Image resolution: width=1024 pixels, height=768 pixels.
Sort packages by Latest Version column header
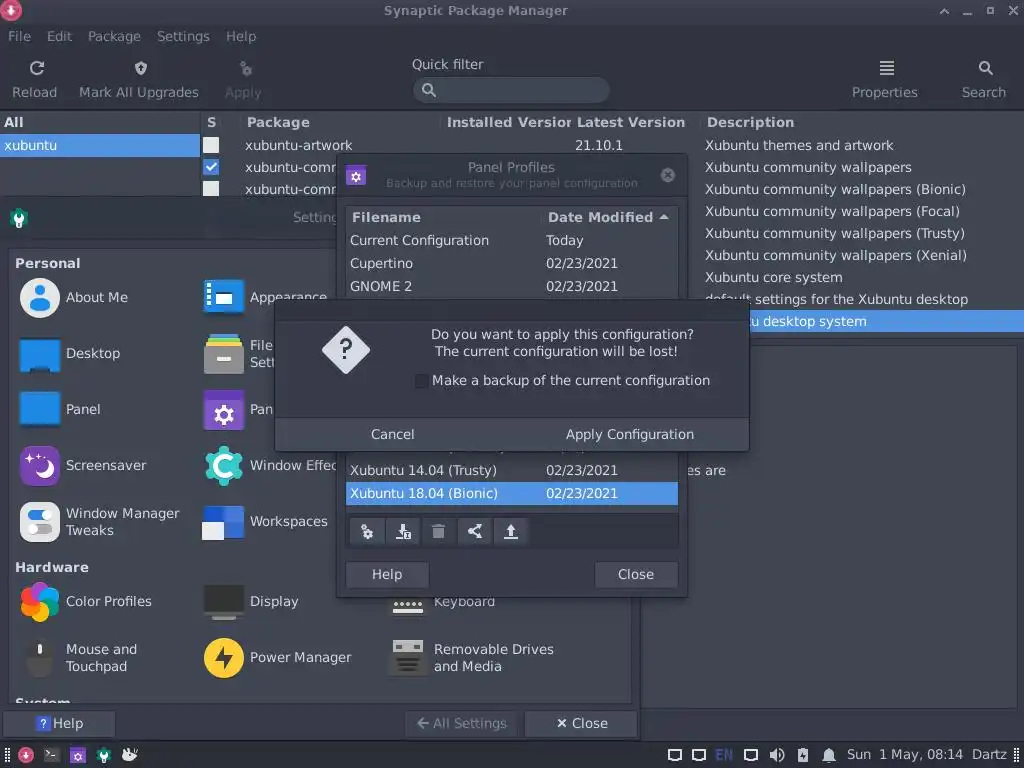(x=631, y=122)
